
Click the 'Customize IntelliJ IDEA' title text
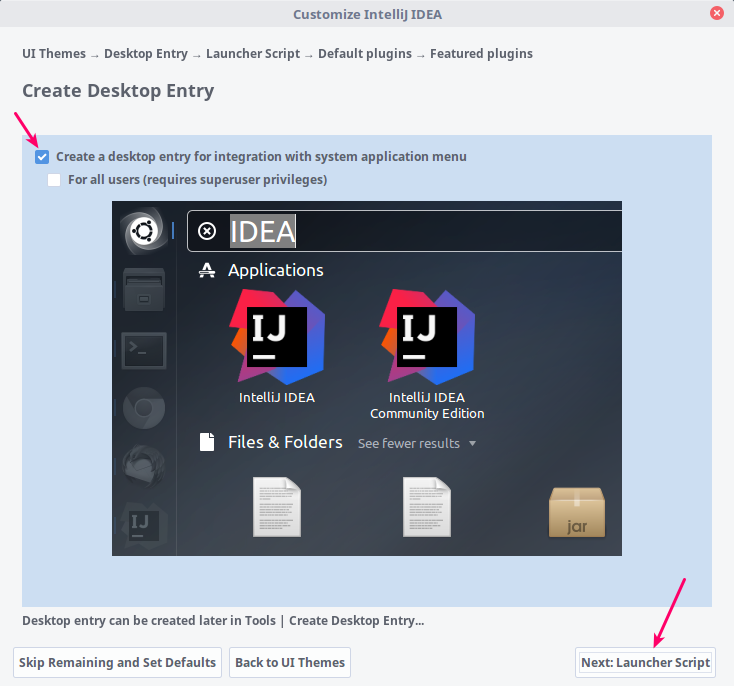367,15
